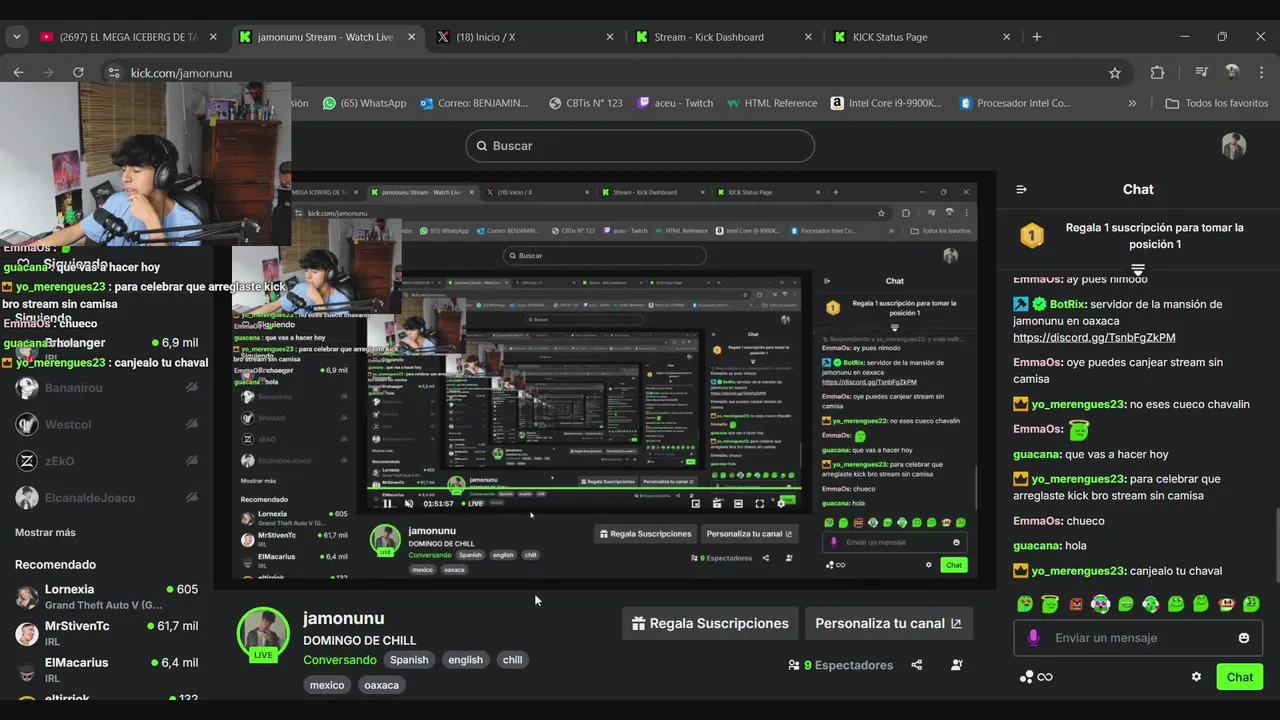Open the aceu - Twitch bookmark
The height and width of the screenshot is (720, 1280).
[676, 103]
